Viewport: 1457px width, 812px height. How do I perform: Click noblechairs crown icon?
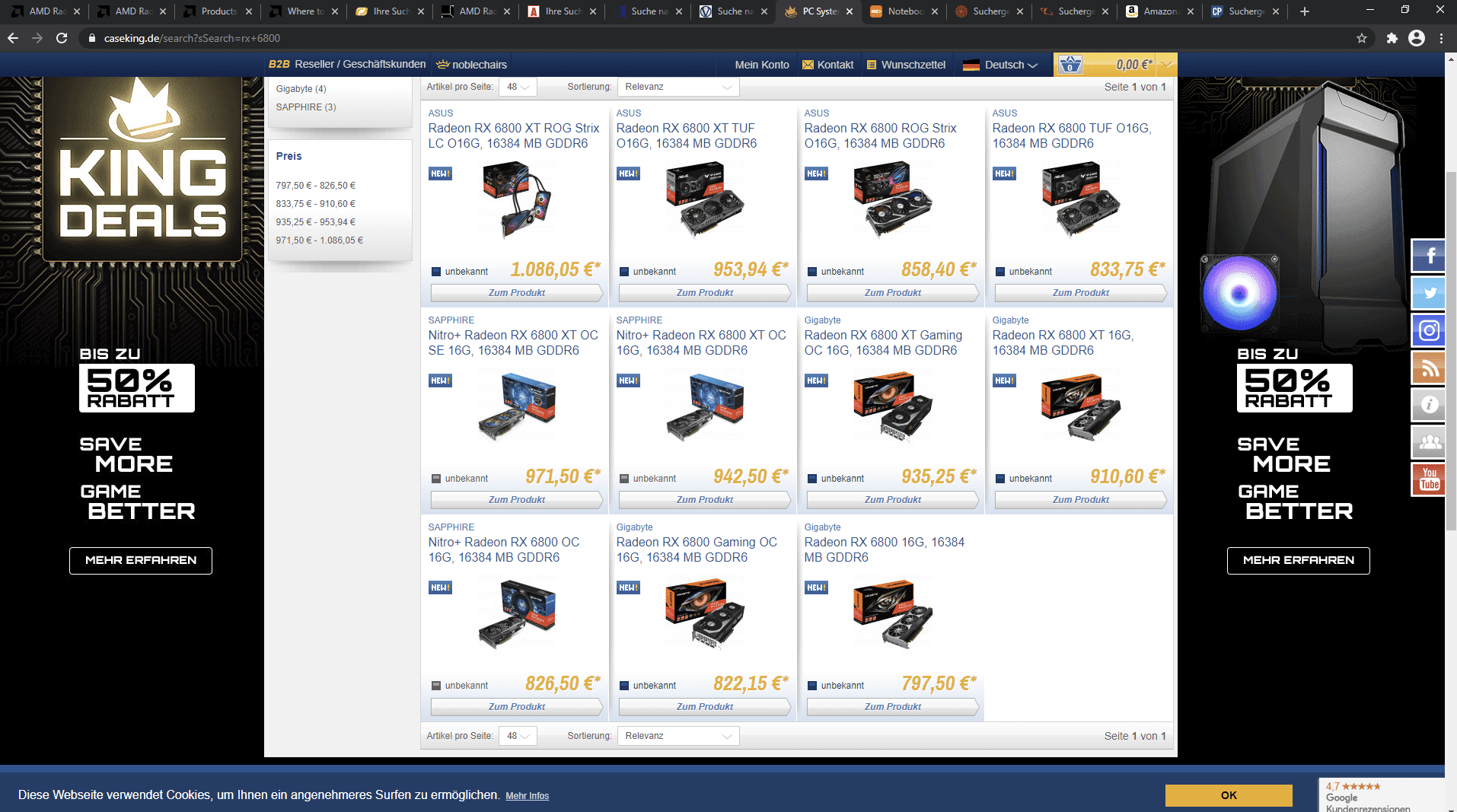pos(442,65)
